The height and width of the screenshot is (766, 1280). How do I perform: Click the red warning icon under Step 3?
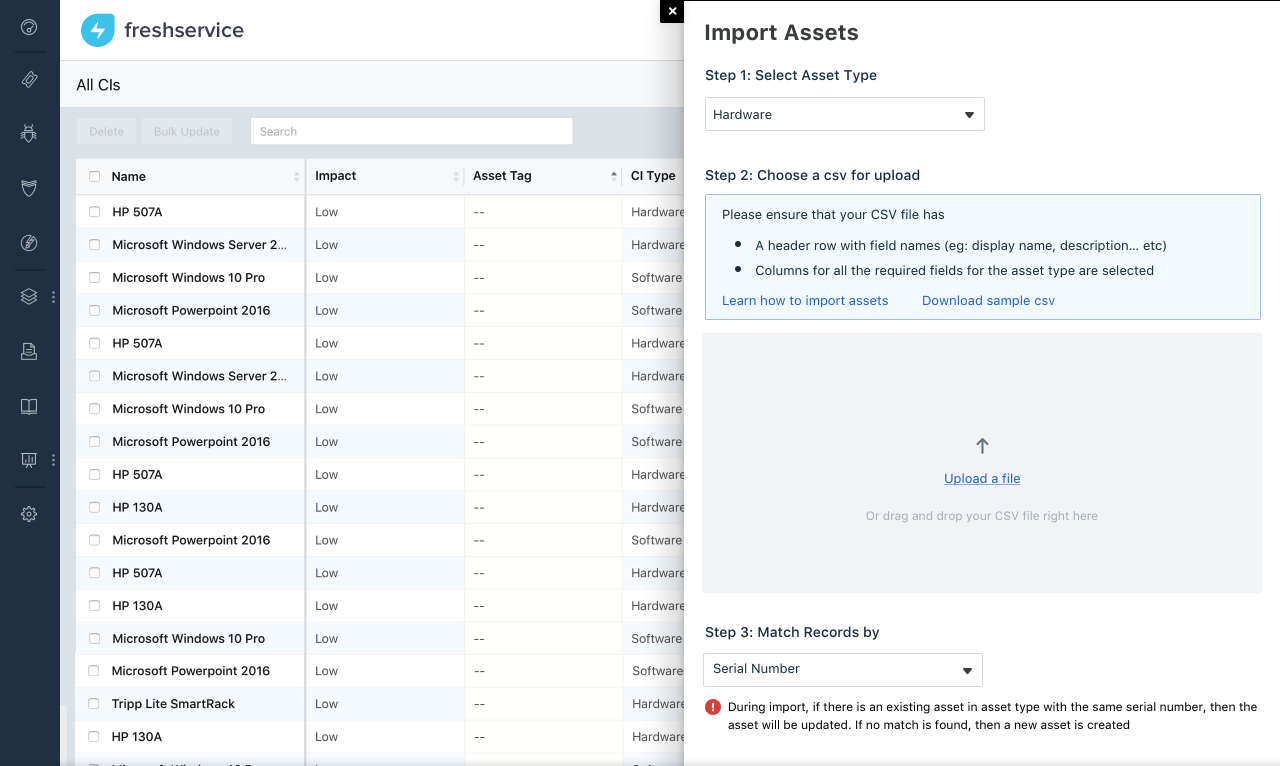click(713, 707)
